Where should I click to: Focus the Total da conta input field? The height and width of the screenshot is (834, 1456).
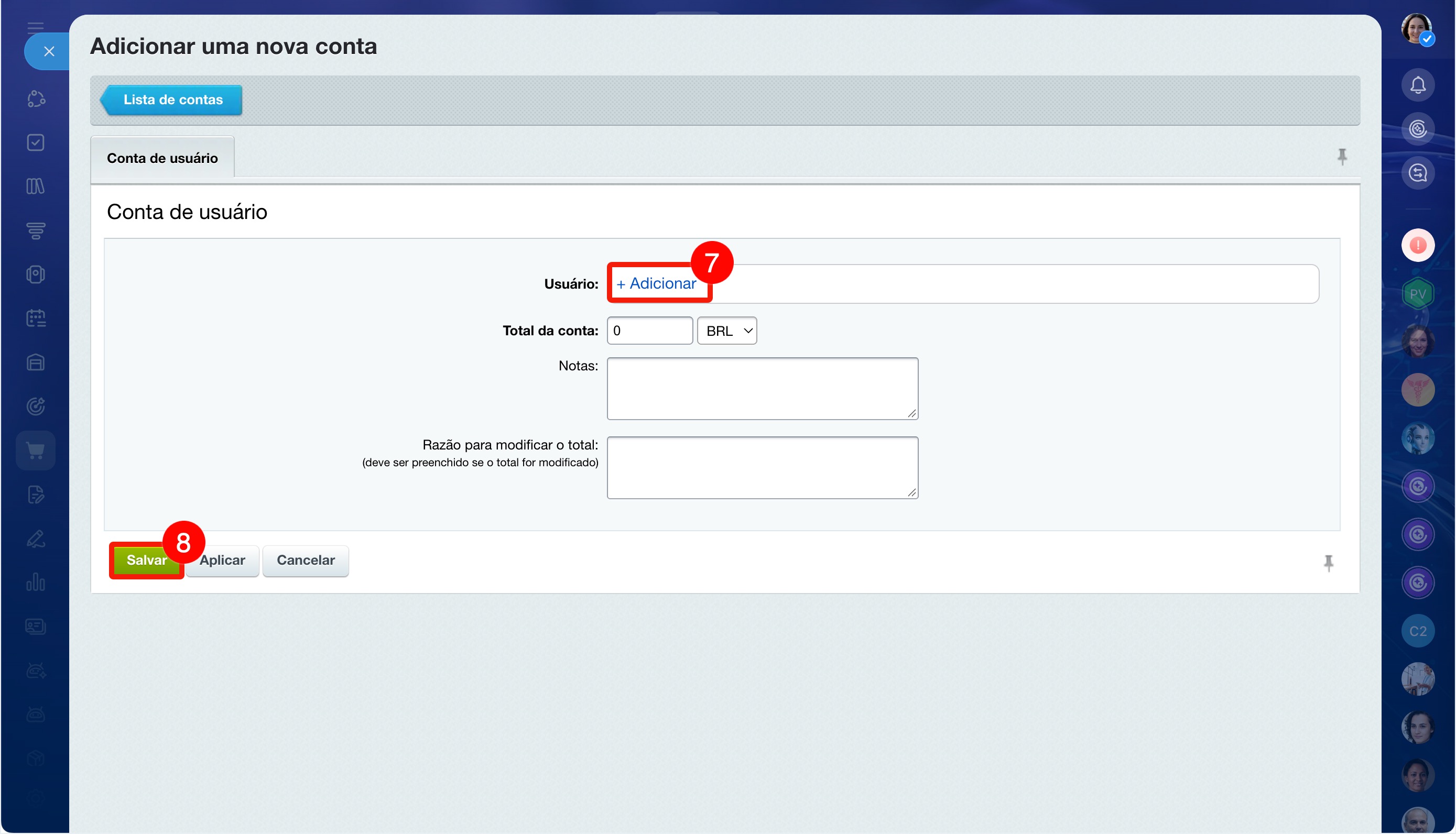click(x=649, y=331)
